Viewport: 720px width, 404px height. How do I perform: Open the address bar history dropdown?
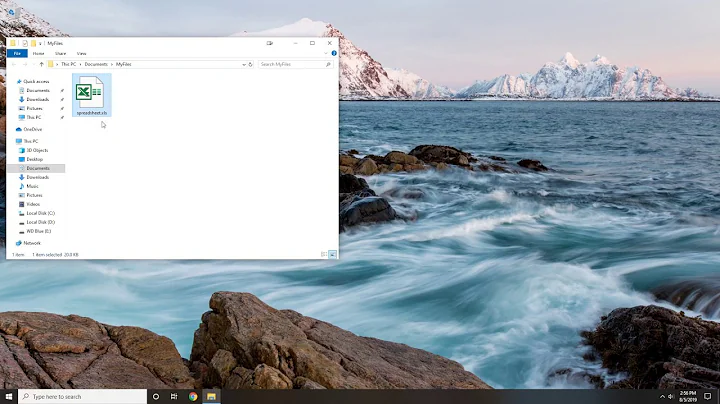tap(244, 65)
